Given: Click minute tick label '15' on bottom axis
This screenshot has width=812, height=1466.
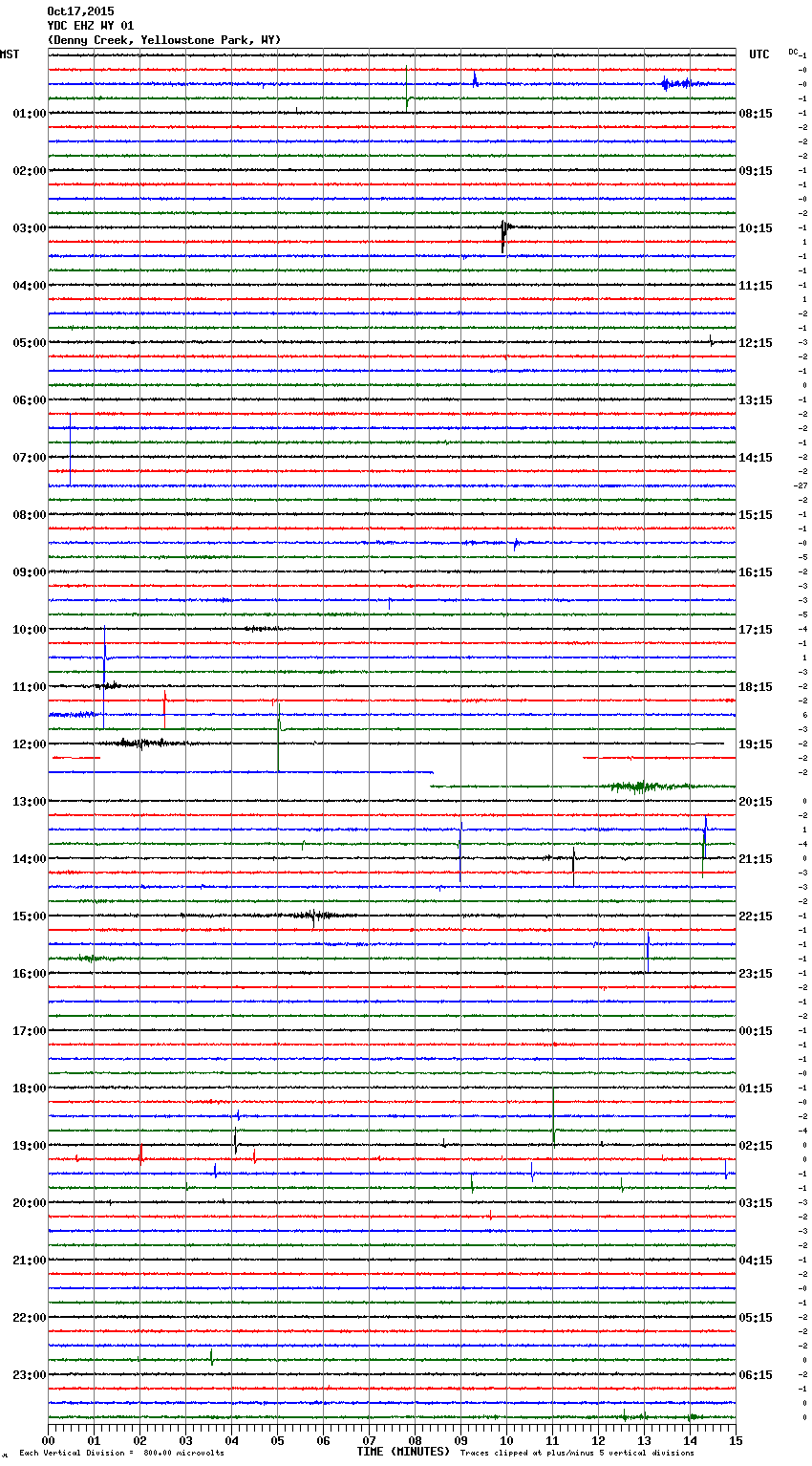Looking at the screenshot, I should tap(736, 1440).
